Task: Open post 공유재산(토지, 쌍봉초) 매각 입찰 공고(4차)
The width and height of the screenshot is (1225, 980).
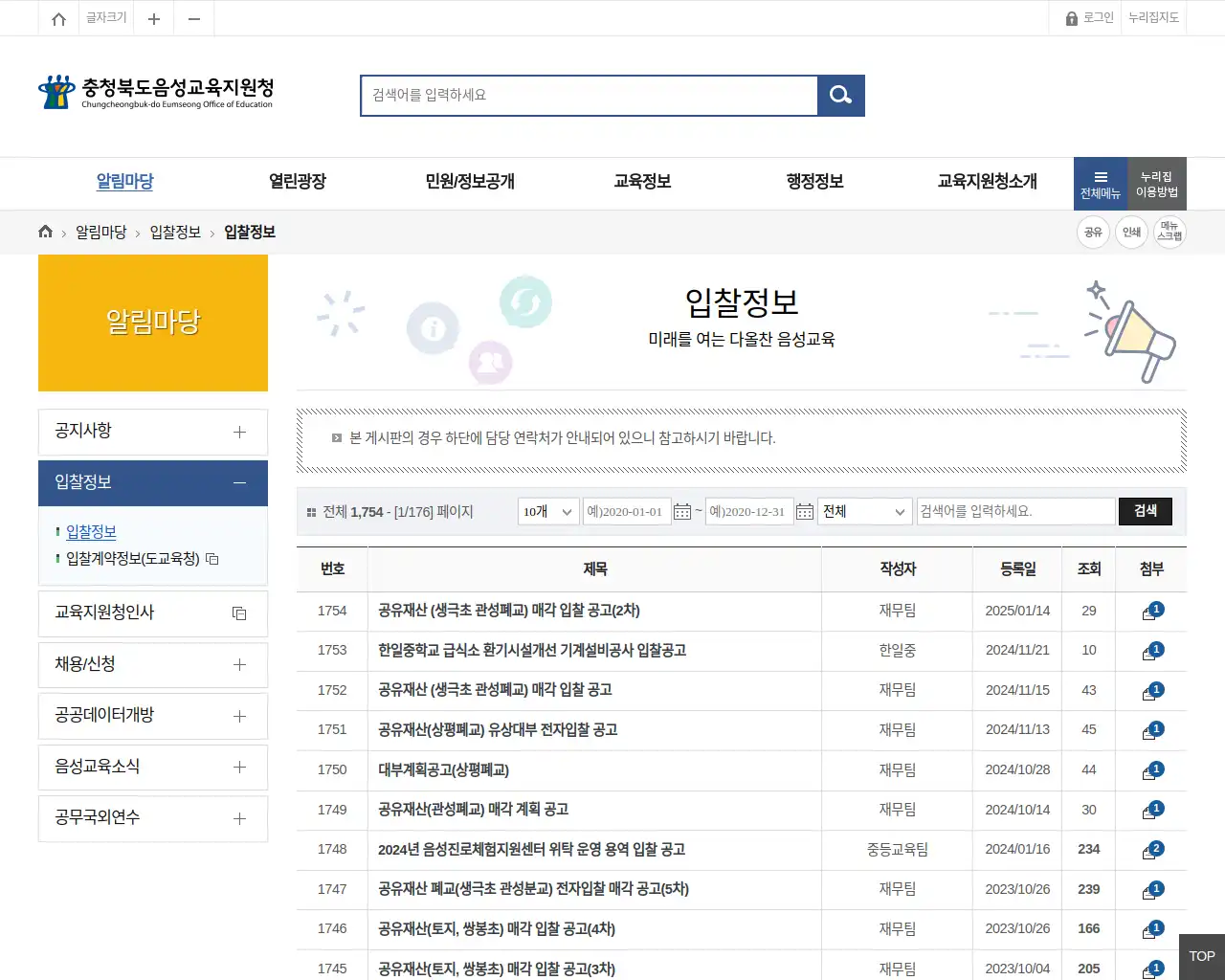Action: pos(497,929)
